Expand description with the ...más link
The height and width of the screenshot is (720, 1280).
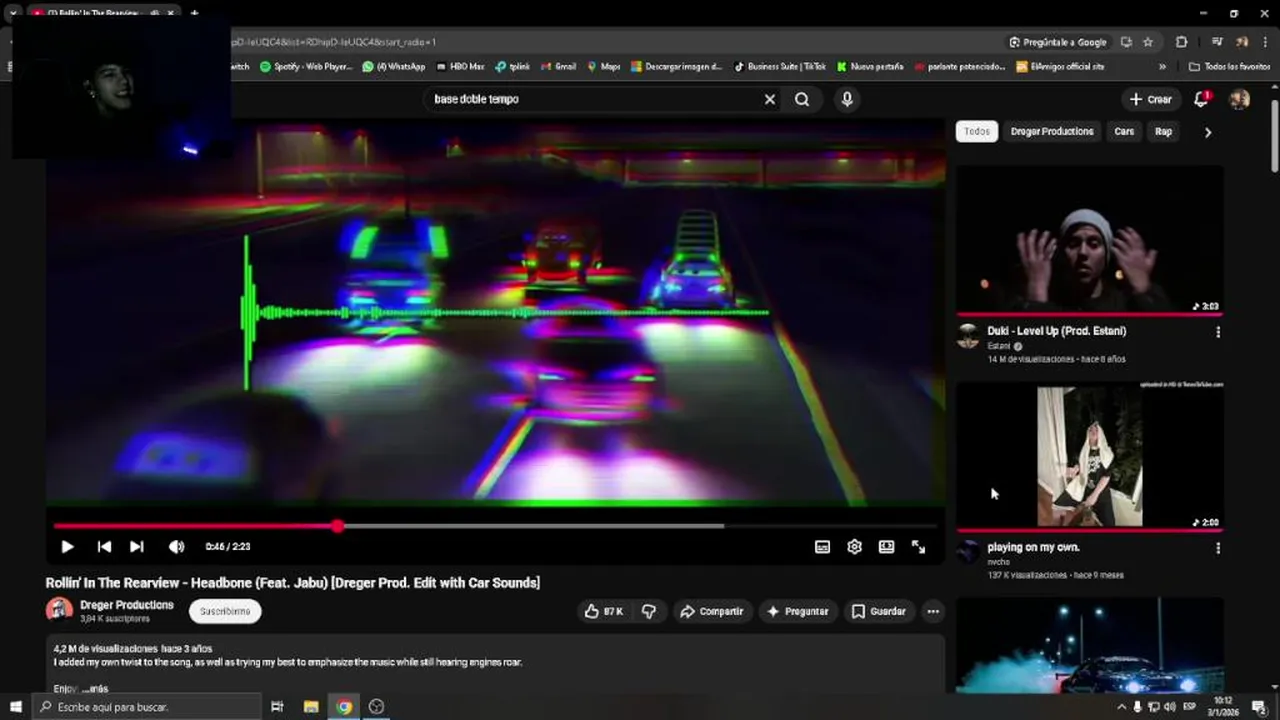pyautogui.click(x=96, y=689)
